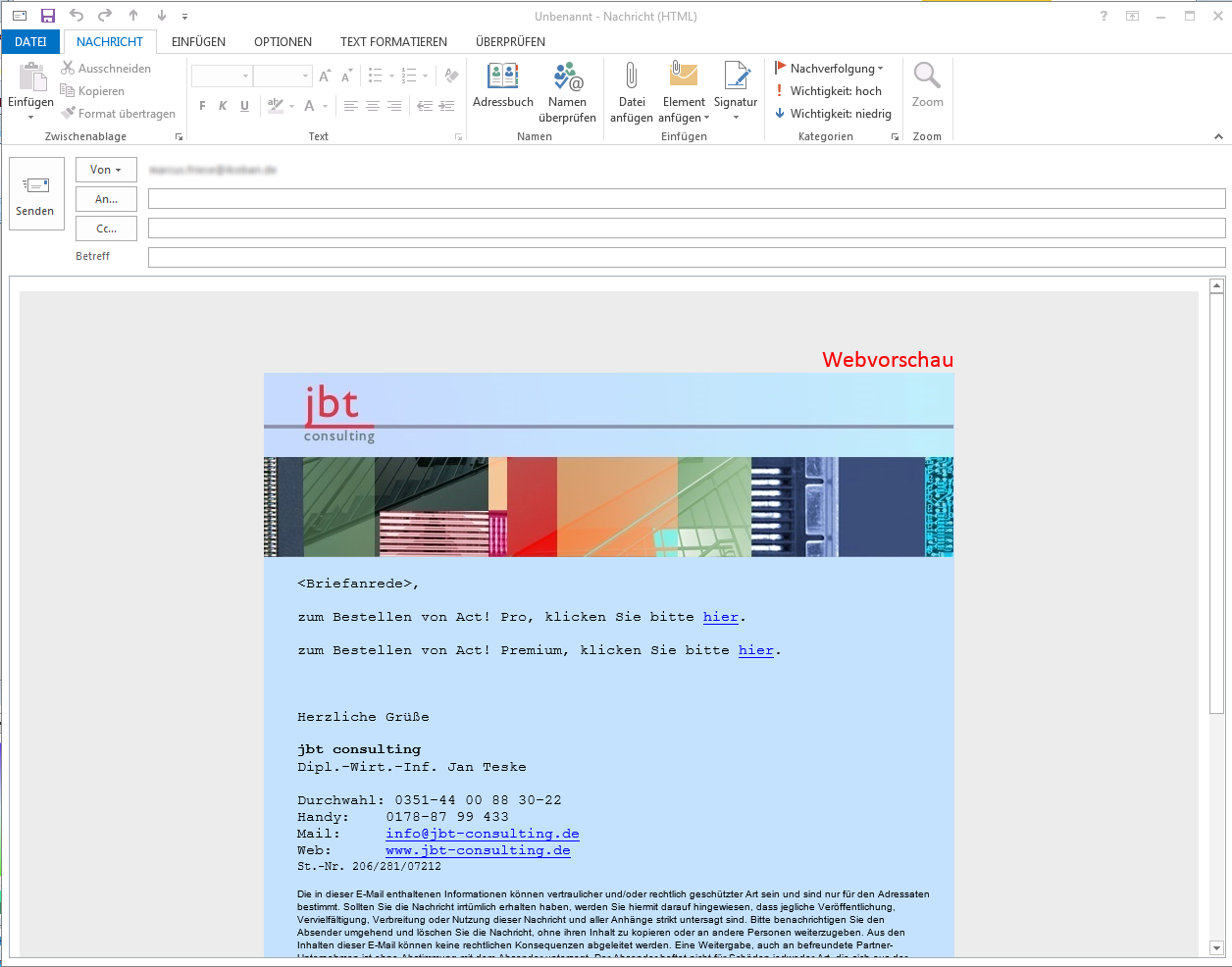Screen dimensions: 1232x967
Task: Open www.jbt-consulting.de web link
Action: (478, 850)
